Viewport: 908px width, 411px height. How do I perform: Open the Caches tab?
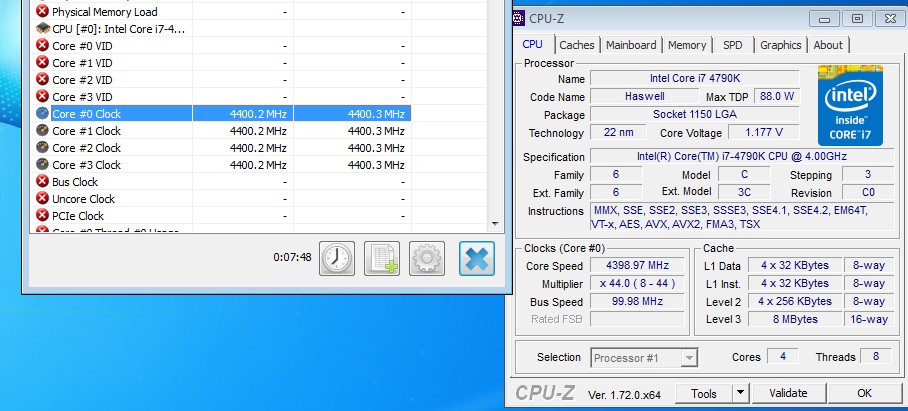pyautogui.click(x=577, y=45)
